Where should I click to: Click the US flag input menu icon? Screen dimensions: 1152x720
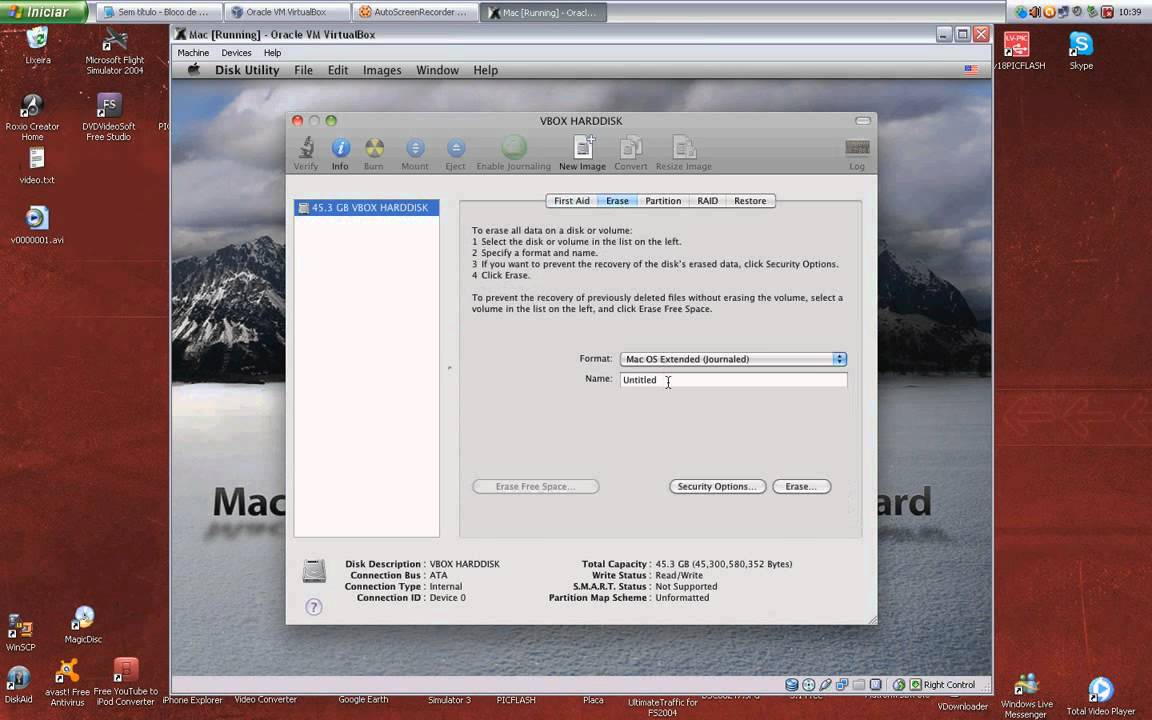(x=971, y=70)
